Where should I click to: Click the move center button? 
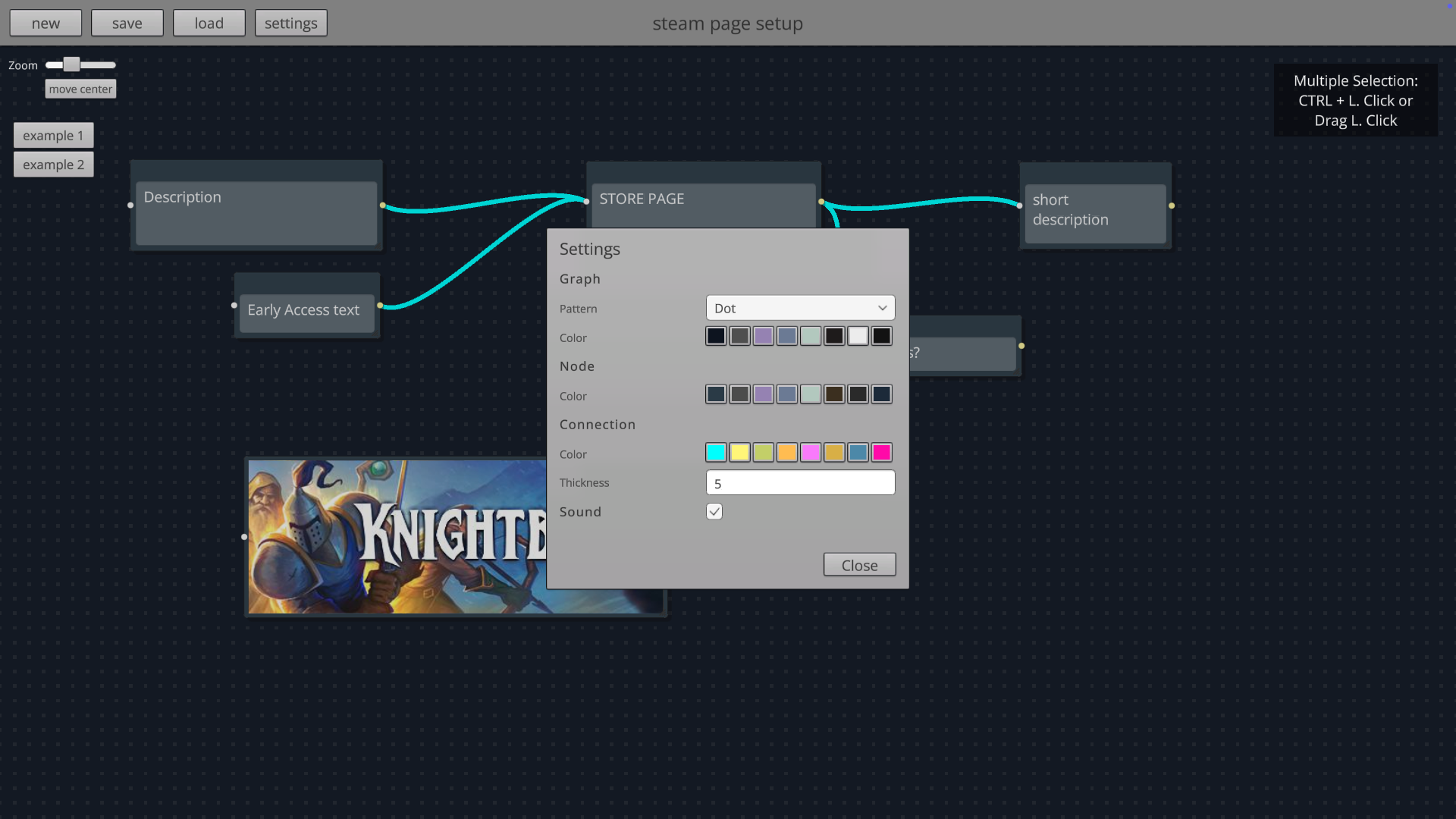coord(80,89)
